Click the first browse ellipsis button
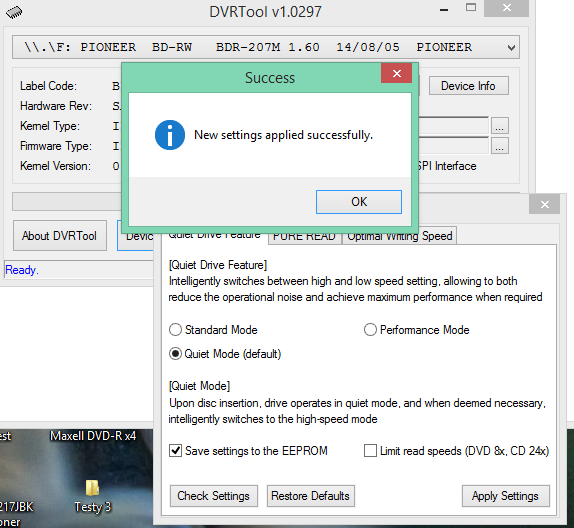574x528 pixels. pos(500,126)
